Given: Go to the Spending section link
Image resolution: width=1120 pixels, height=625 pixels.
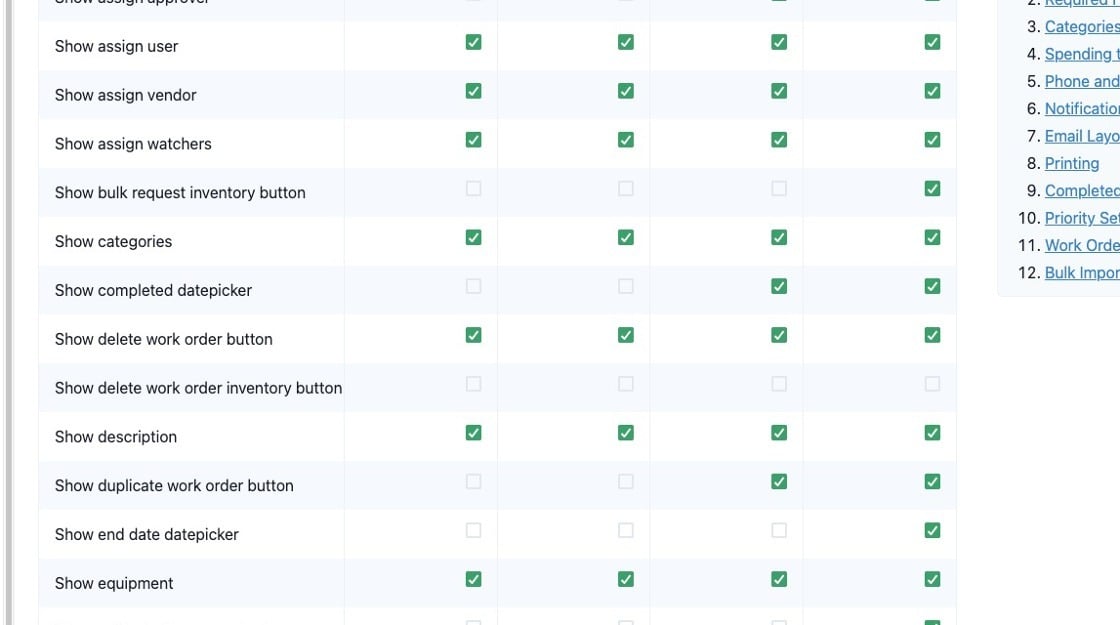Looking at the screenshot, I should click(x=1082, y=54).
